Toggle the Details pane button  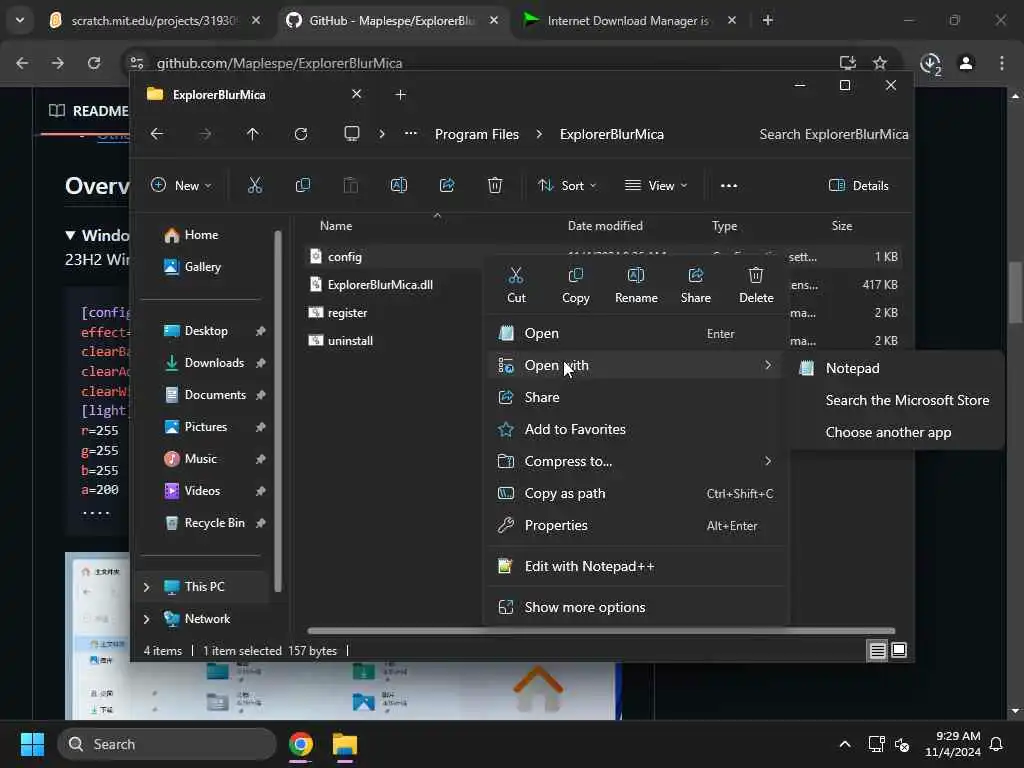pos(858,185)
